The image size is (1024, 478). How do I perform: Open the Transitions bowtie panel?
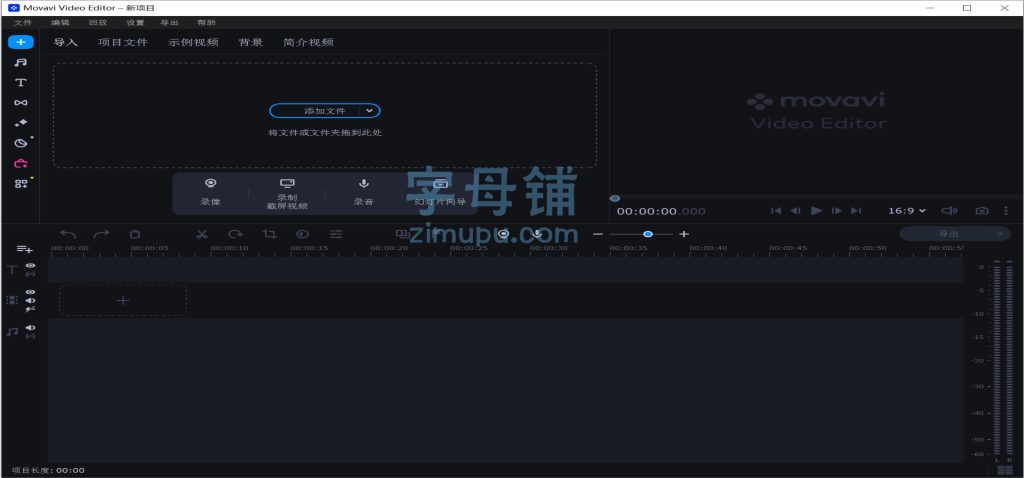point(21,103)
